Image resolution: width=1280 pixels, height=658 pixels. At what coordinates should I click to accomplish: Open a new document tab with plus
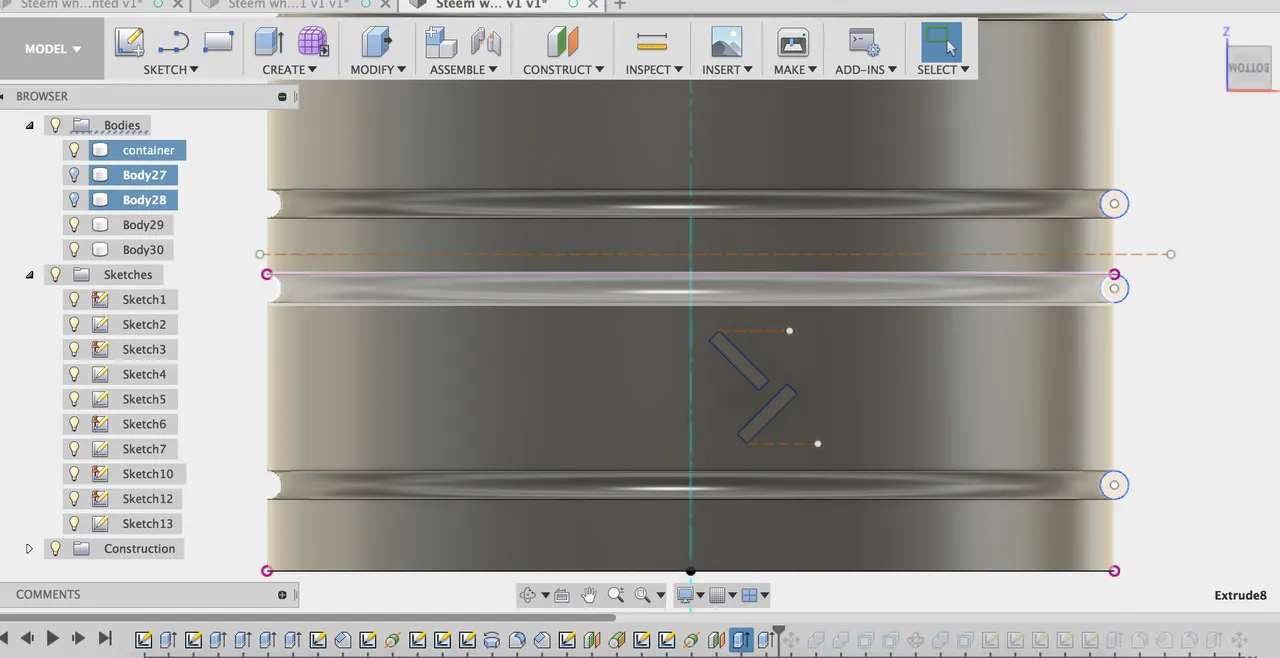tap(619, 5)
